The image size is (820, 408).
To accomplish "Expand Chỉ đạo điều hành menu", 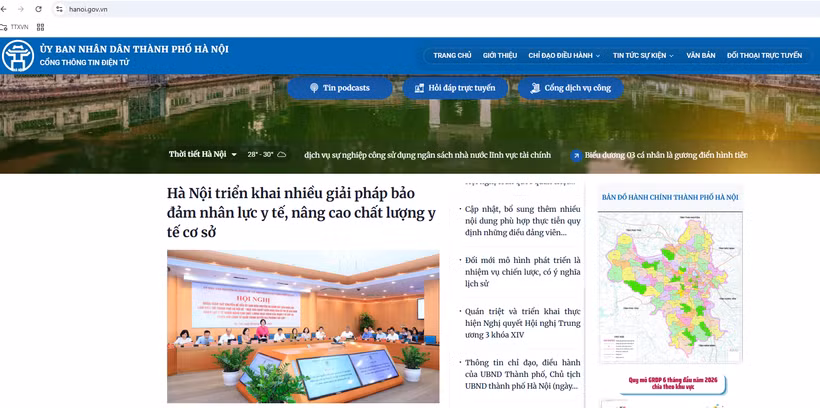I will click(564, 55).
